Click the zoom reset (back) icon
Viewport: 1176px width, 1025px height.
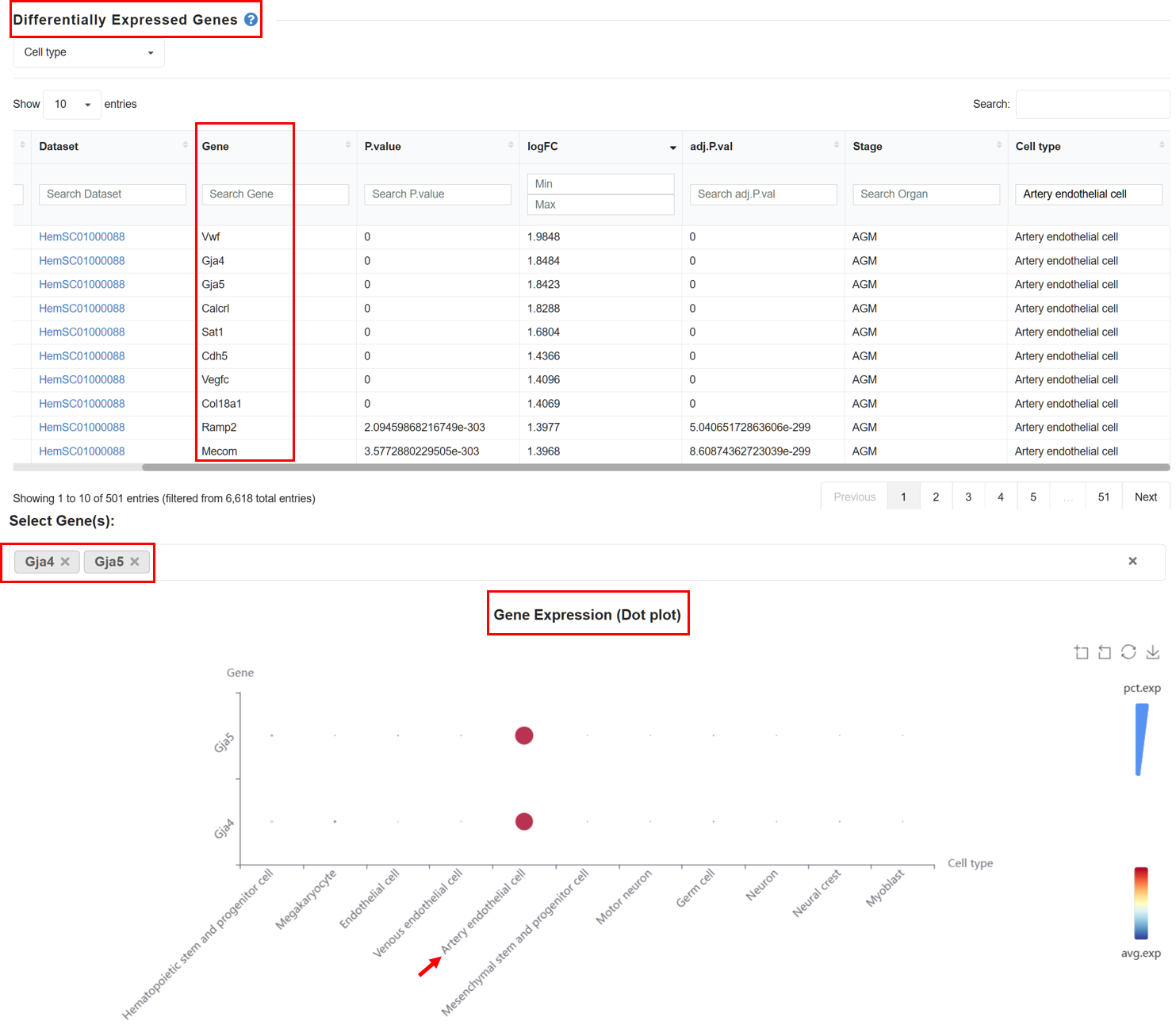pos(1105,652)
